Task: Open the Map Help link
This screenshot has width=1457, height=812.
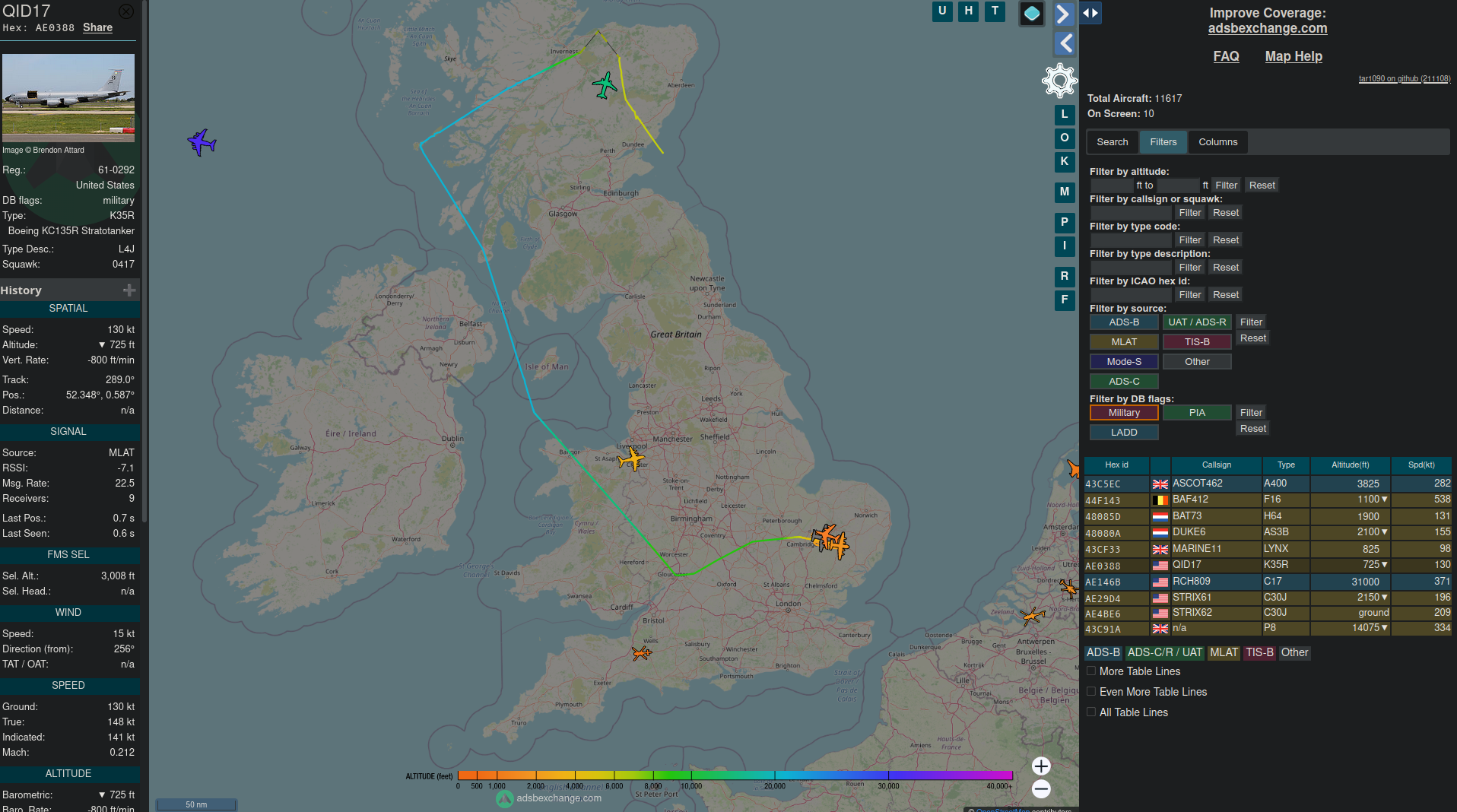Action: pyautogui.click(x=1294, y=56)
